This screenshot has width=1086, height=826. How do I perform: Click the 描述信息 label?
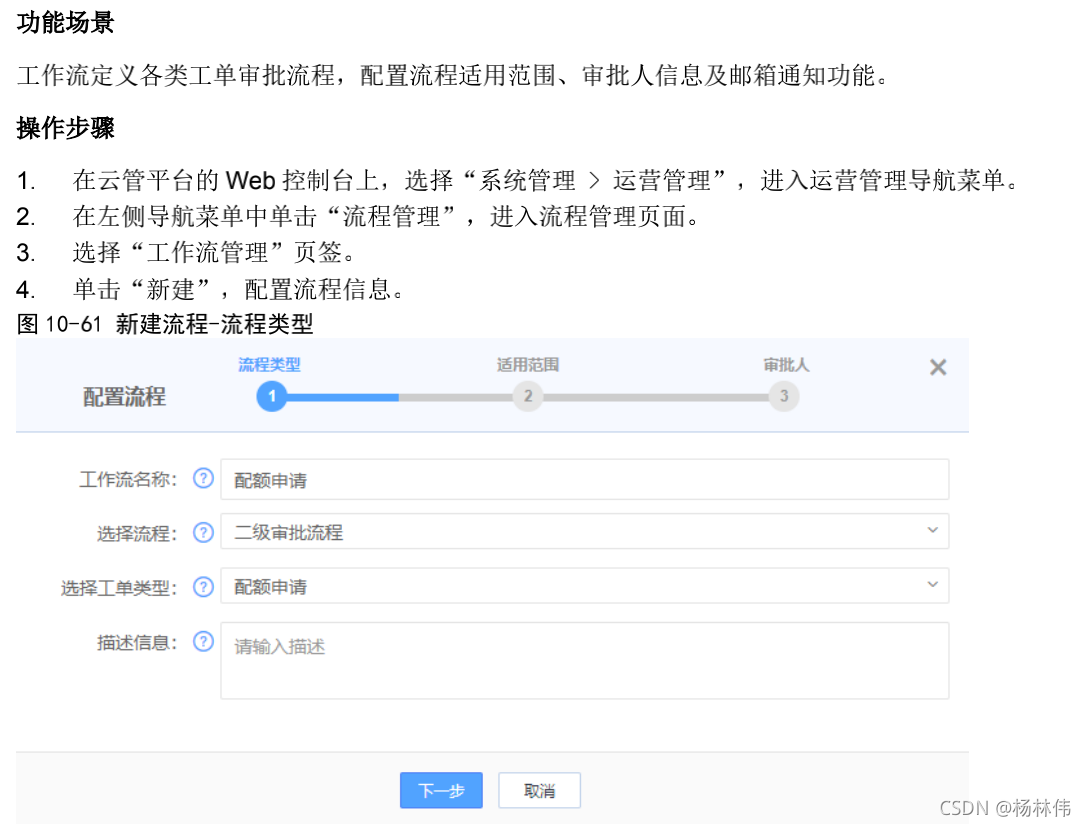tap(137, 643)
